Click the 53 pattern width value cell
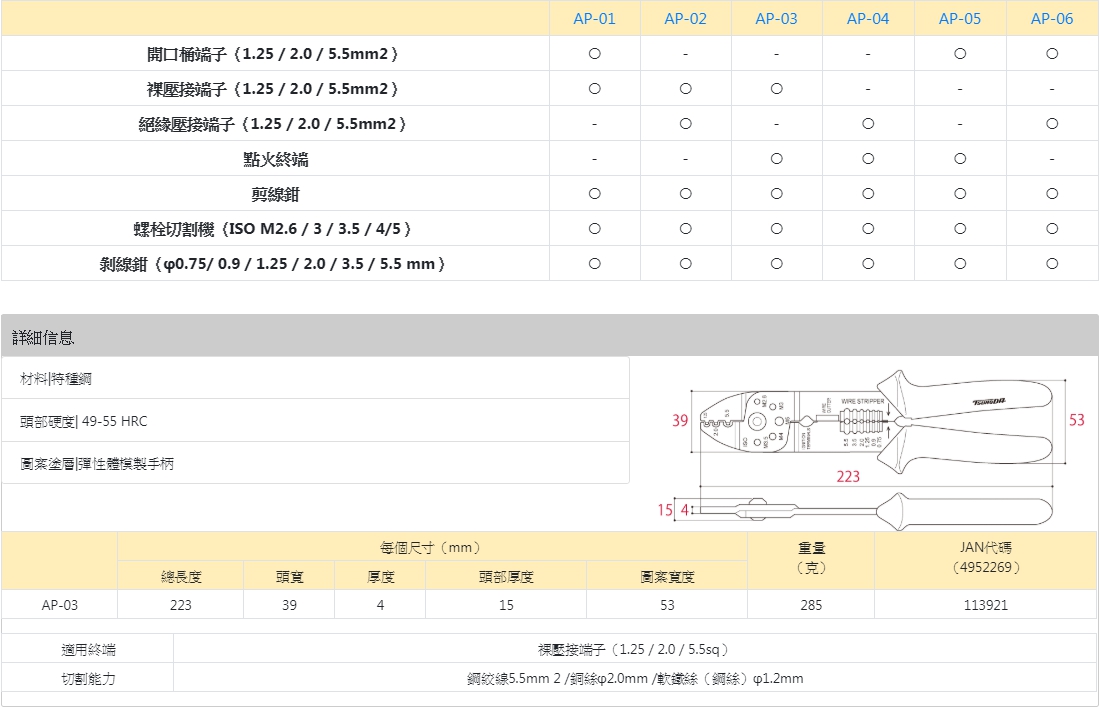This screenshot has height=708, width=1100. (x=666, y=605)
